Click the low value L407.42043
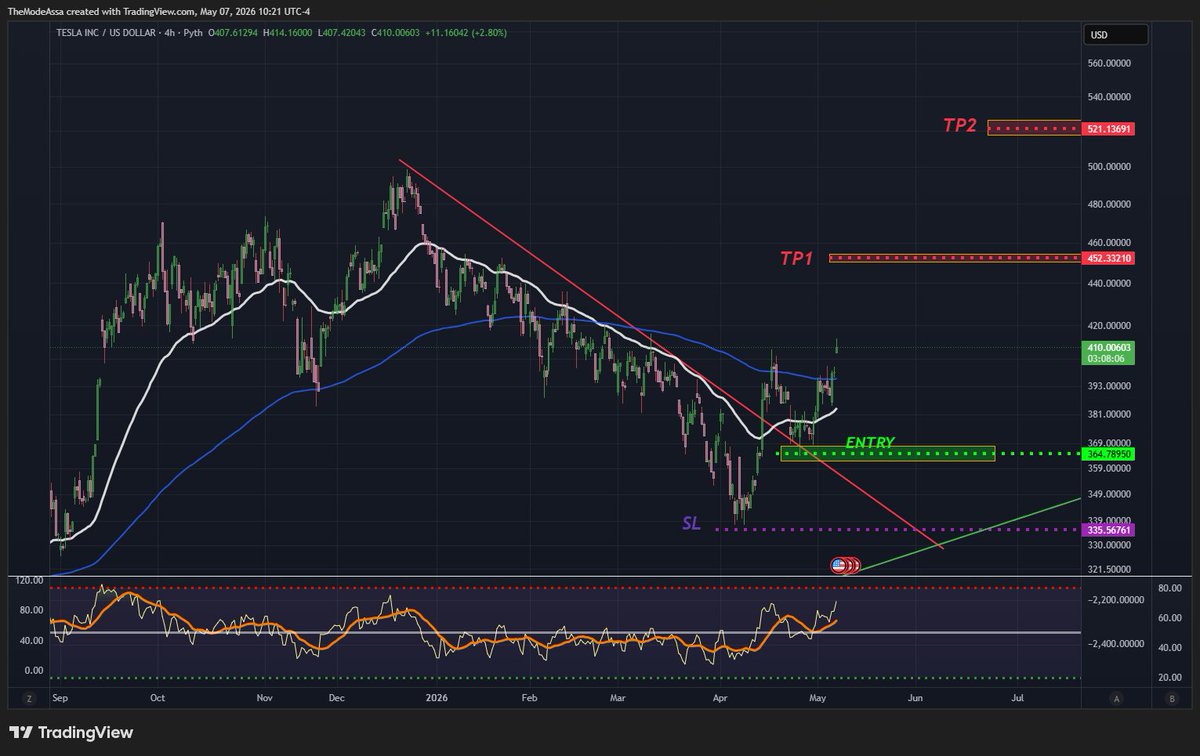Viewport: 1200px width, 756px height. pos(343,33)
